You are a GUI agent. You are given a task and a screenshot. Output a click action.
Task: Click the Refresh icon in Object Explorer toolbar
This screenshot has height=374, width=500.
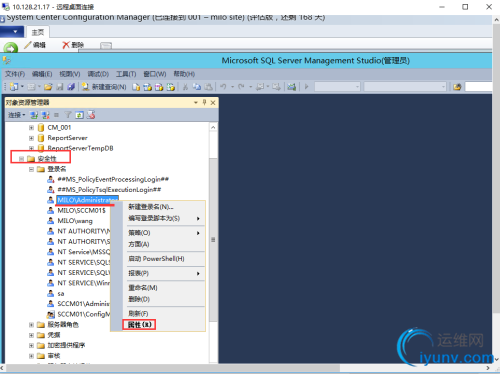pos(79,115)
